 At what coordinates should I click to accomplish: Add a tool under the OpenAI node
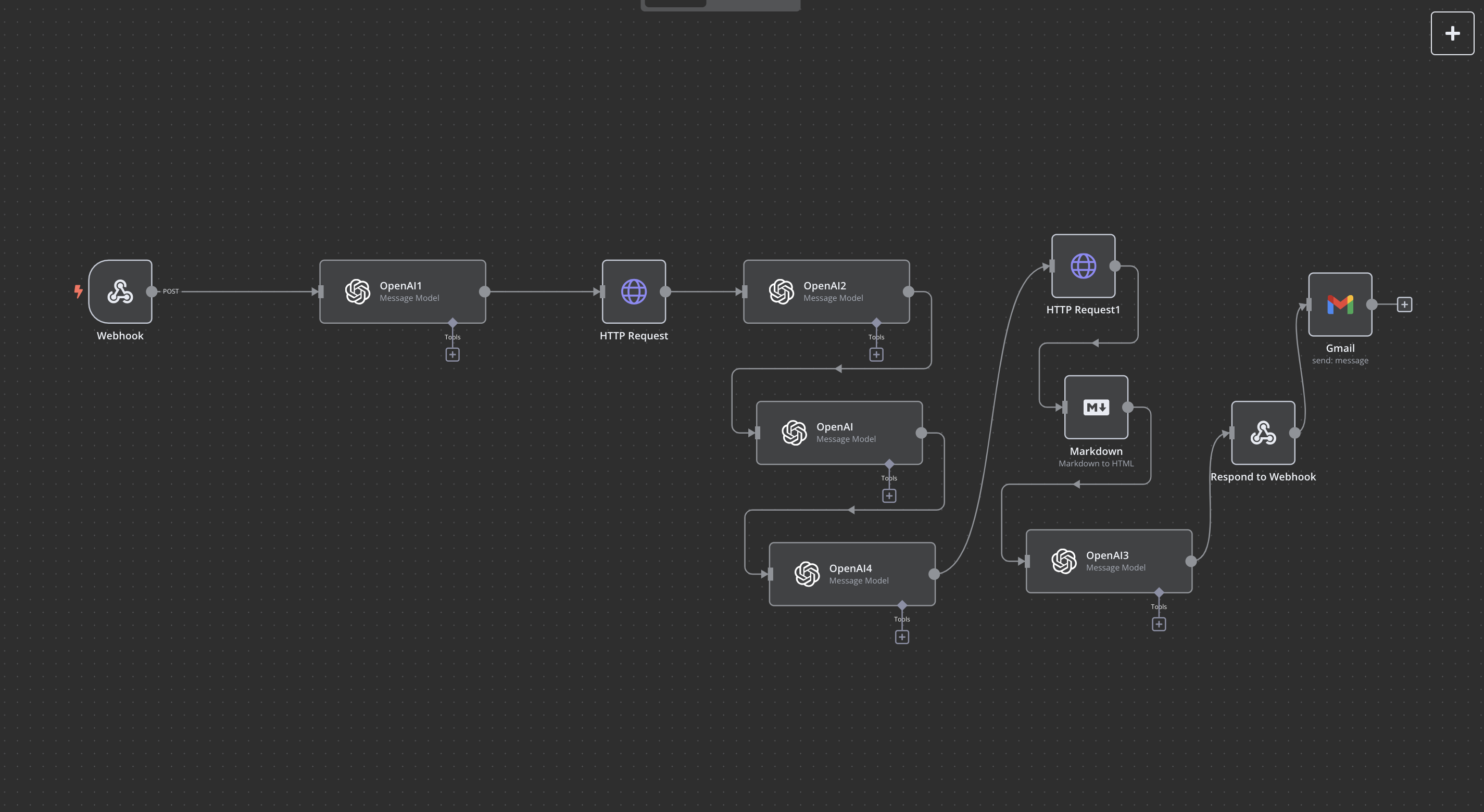point(889,496)
